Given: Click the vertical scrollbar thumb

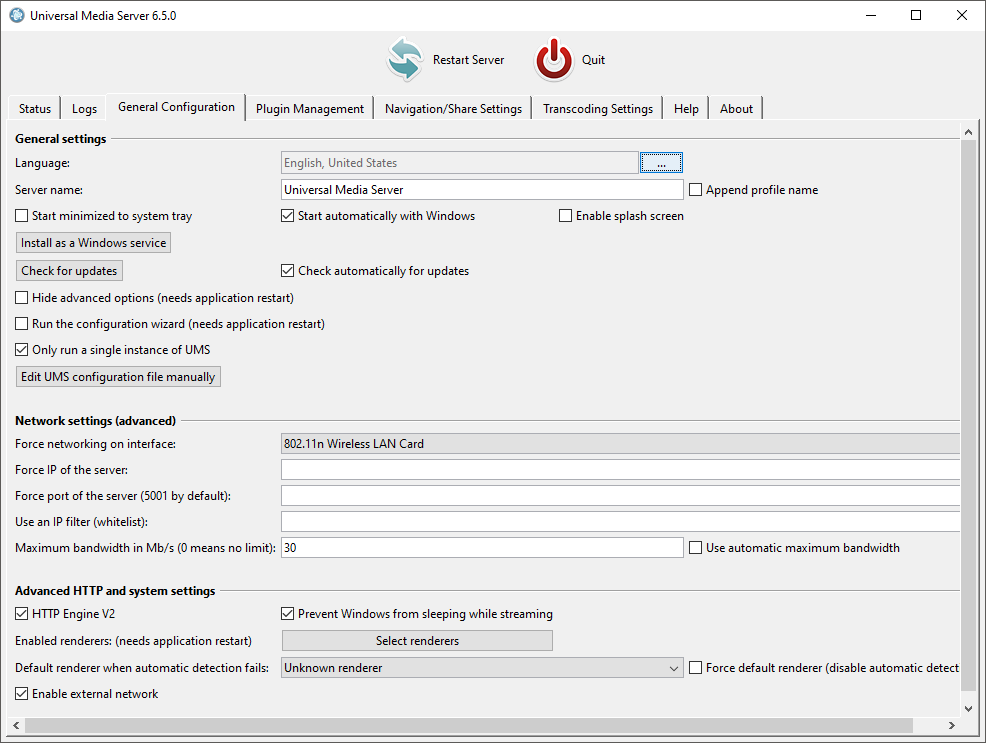Looking at the screenshot, I should tap(968, 415).
